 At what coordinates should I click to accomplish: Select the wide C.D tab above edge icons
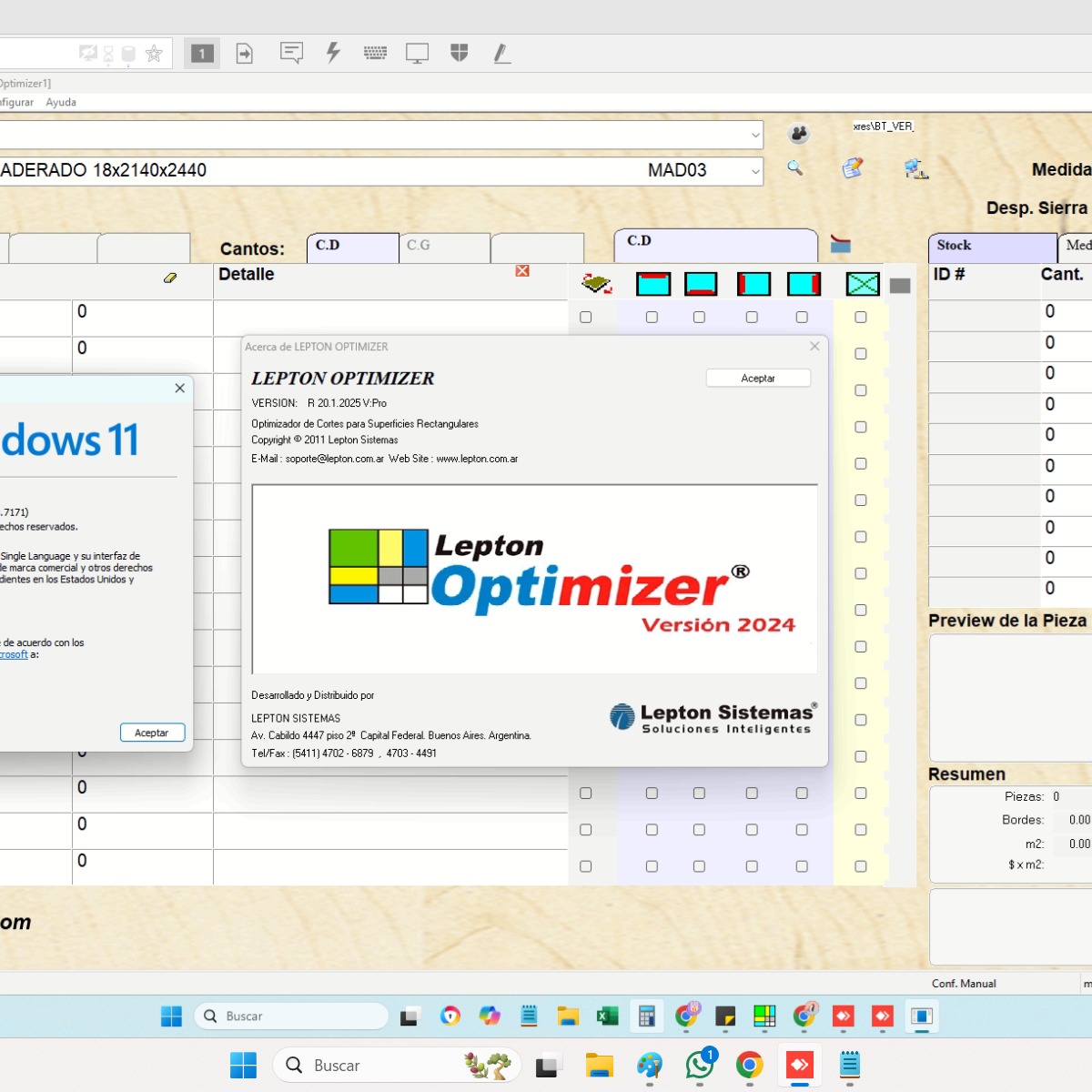[x=715, y=246]
